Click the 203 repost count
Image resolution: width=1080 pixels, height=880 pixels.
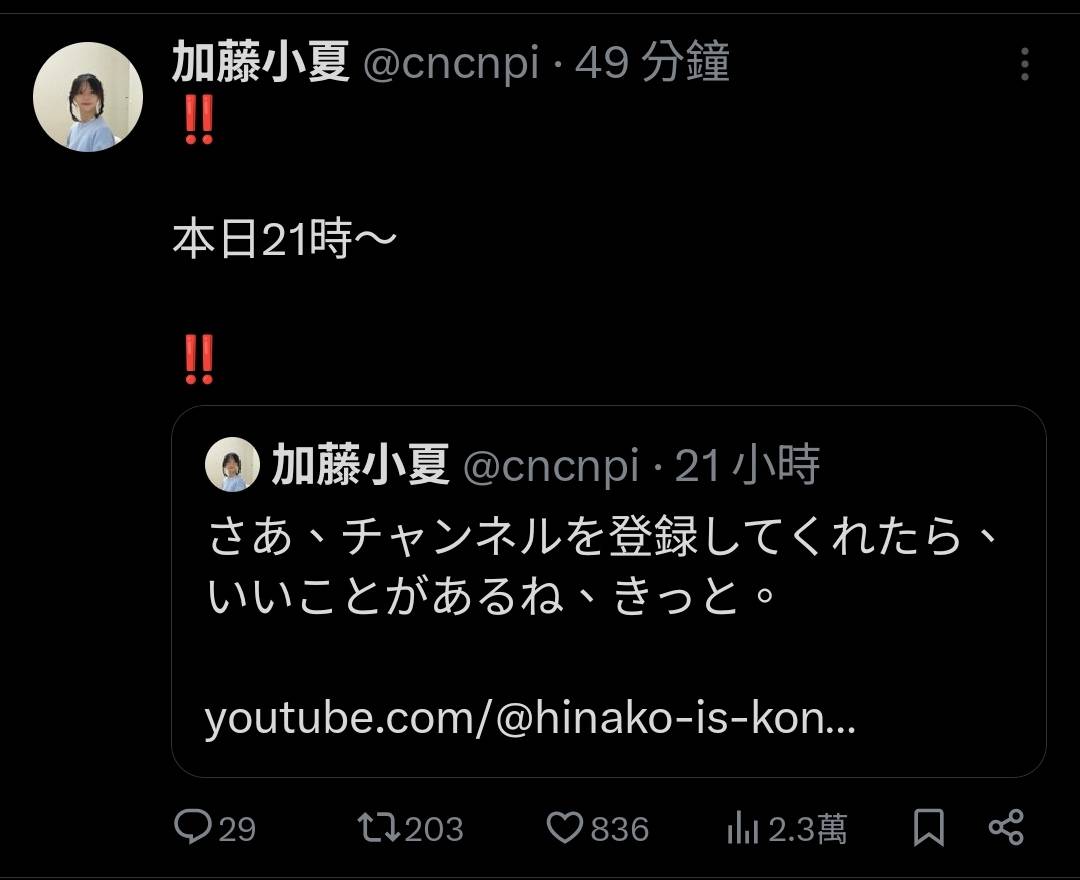click(x=434, y=829)
